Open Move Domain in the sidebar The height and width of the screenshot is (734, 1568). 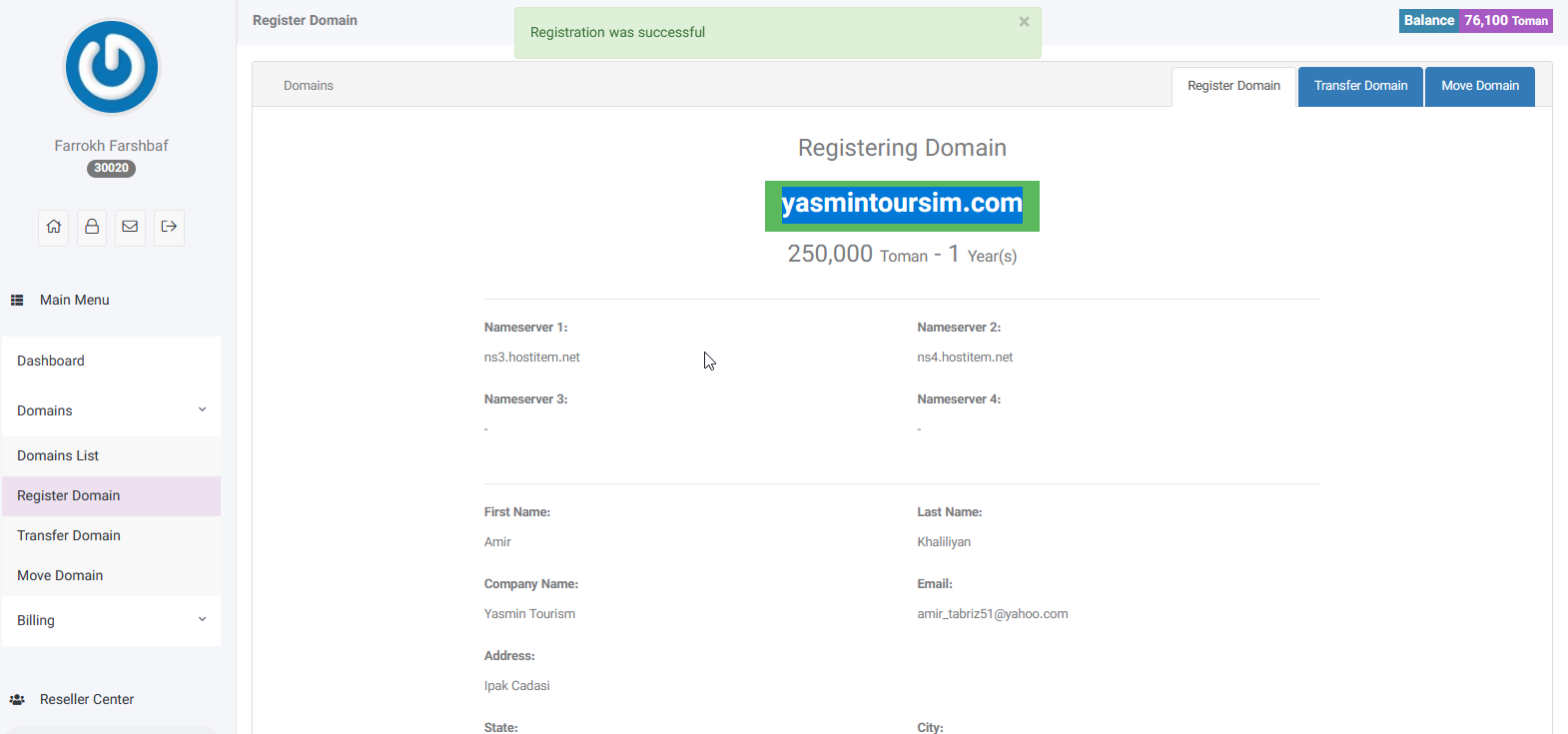[x=60, y=575]
